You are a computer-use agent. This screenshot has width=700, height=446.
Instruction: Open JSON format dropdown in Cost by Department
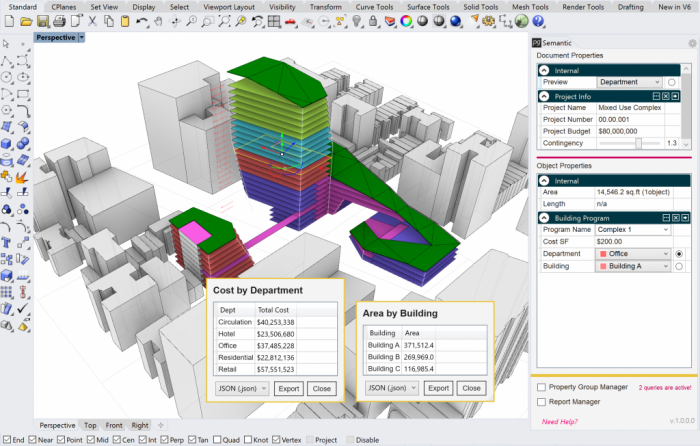click(242, 388)
